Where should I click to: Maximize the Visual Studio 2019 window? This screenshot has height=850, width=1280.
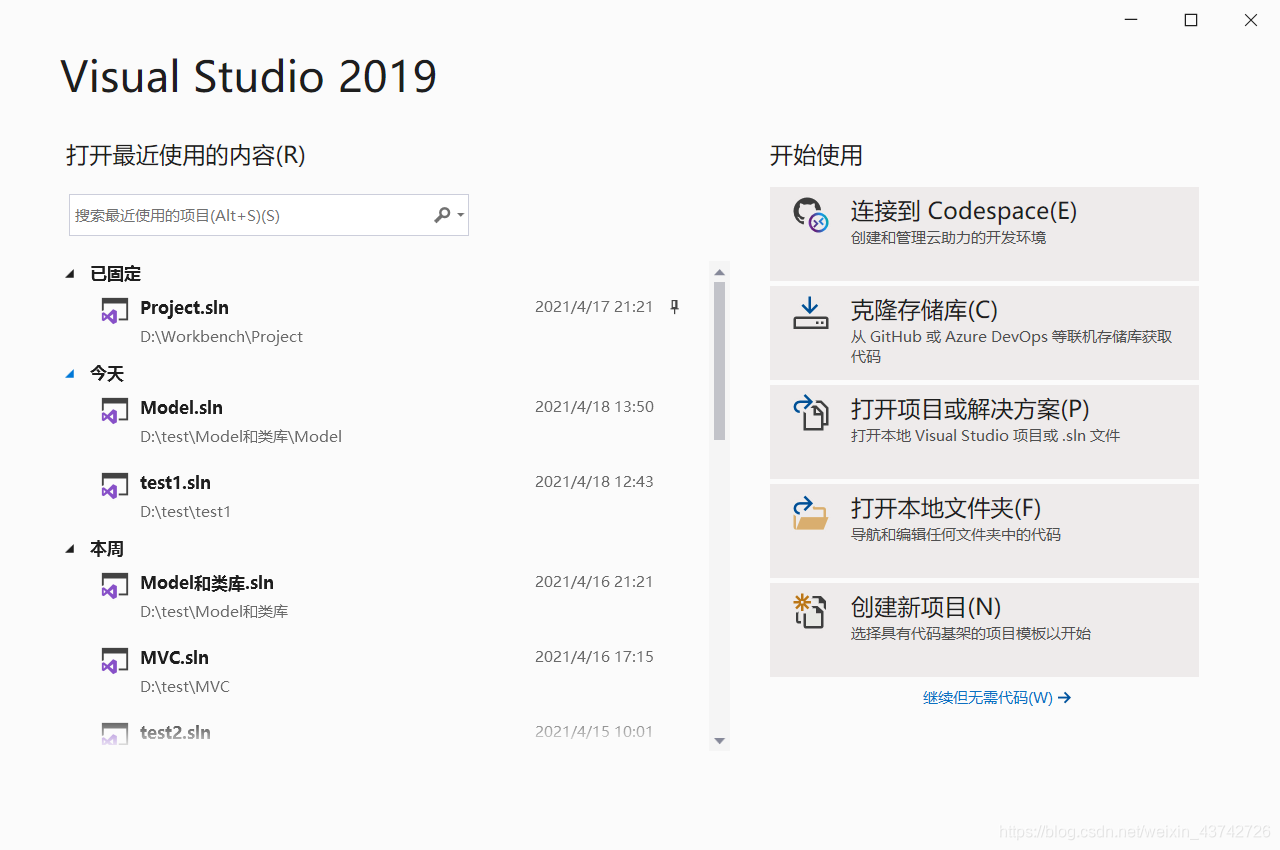click(1191, 20)
